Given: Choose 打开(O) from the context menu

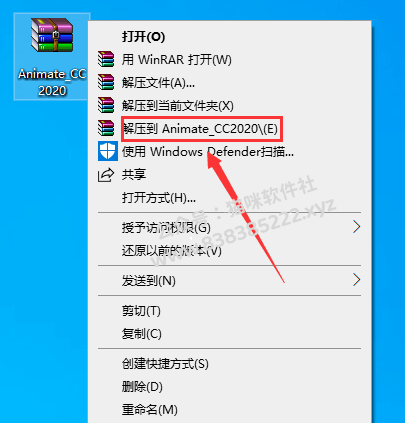Looking at the screenshot, I should [143, 37].
